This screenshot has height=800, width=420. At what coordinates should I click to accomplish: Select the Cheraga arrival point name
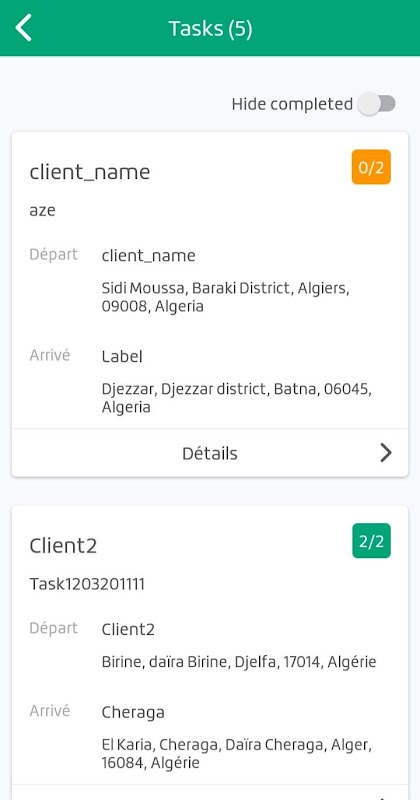tap(133, 712)
